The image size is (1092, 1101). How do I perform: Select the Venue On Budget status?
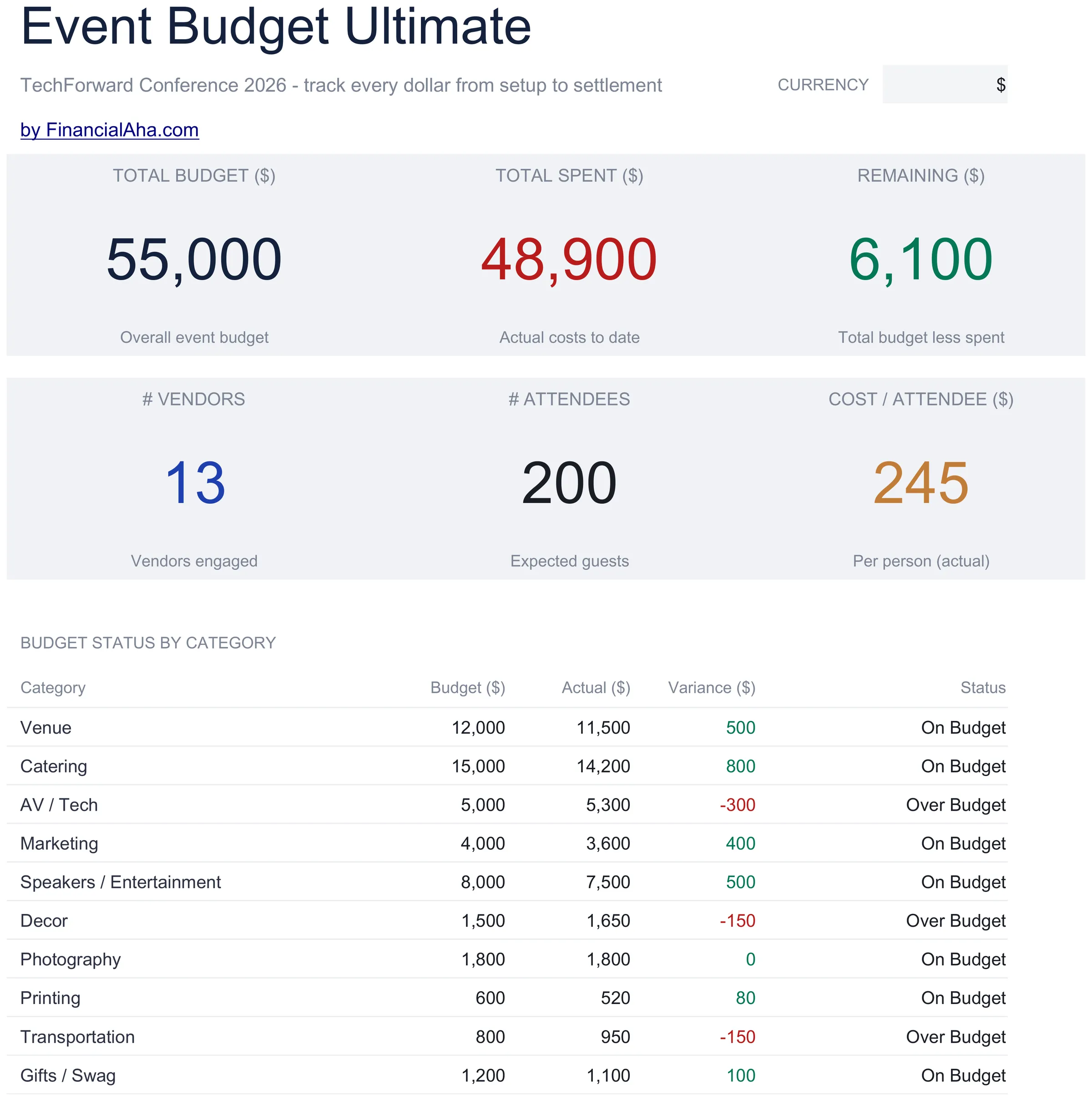963,728
